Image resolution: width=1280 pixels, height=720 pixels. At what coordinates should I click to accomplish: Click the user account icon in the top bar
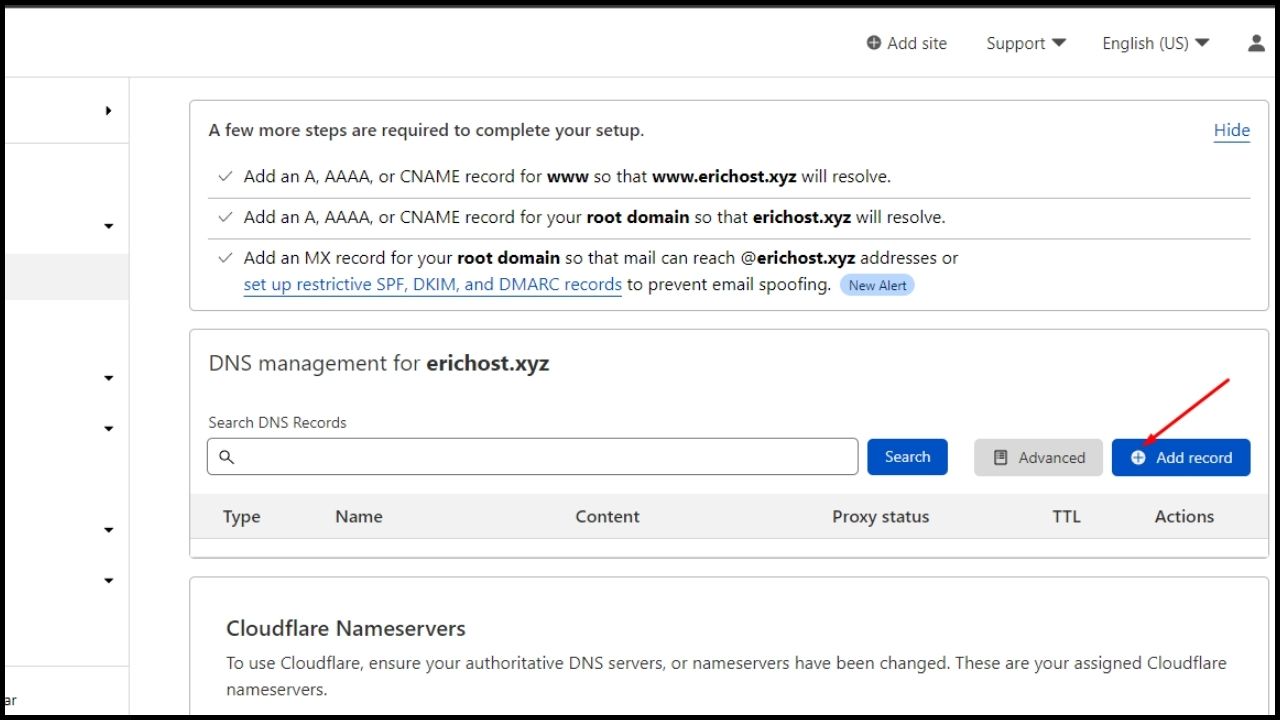tap(1255, 43)
